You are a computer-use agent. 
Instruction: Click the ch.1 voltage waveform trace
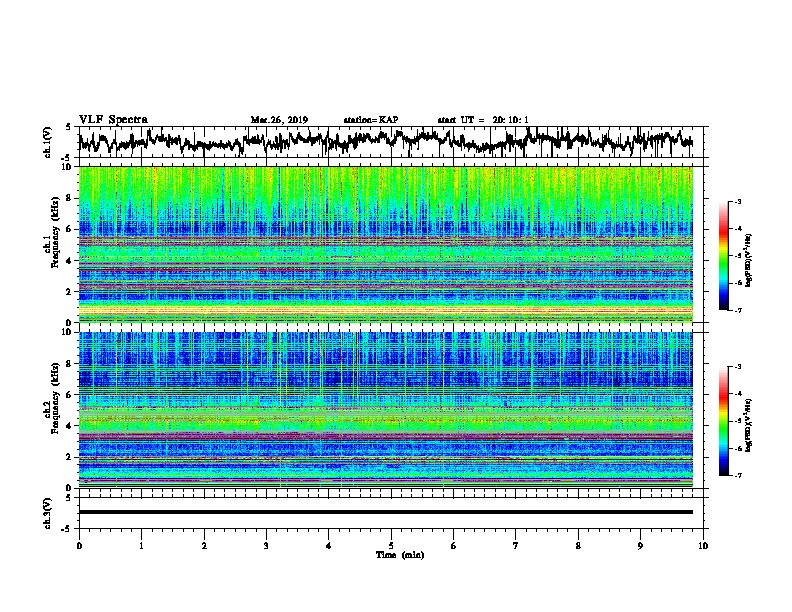point(385,141)
